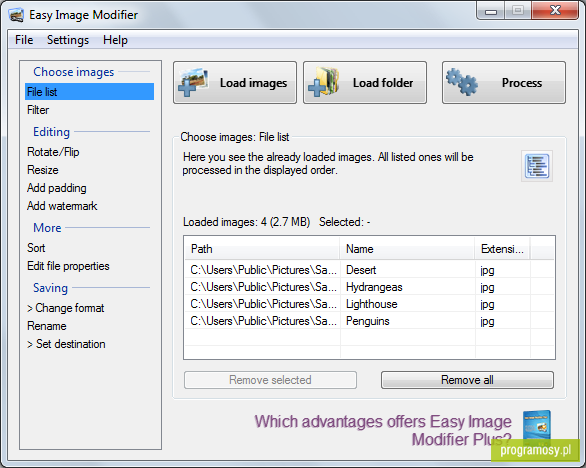Close the Easy Image Modifier window
The height and width of the screenshot is (468, 586).
pyautogui.click(x=555, y=11)
